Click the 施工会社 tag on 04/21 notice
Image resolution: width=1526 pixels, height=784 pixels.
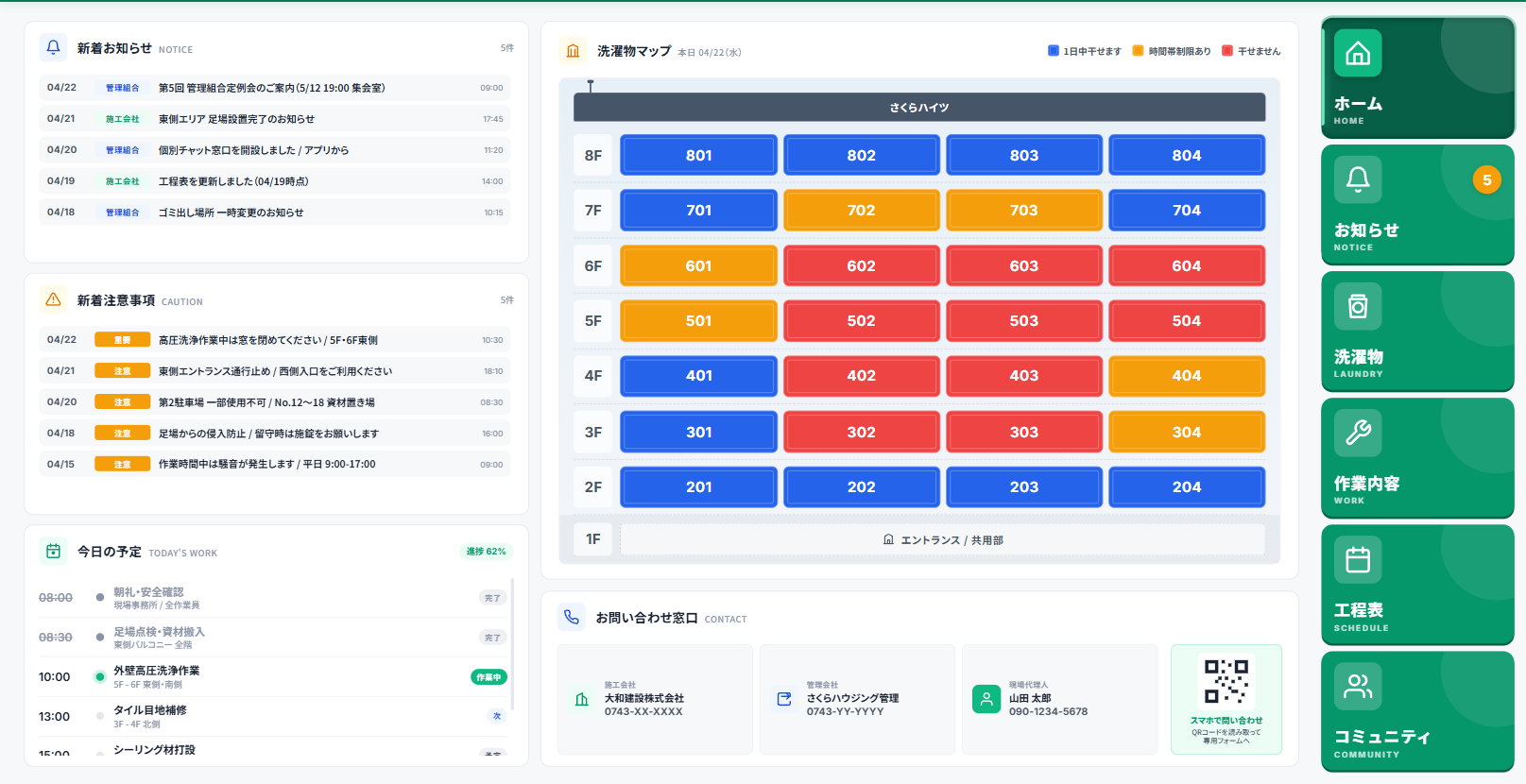tap(123, 119)
